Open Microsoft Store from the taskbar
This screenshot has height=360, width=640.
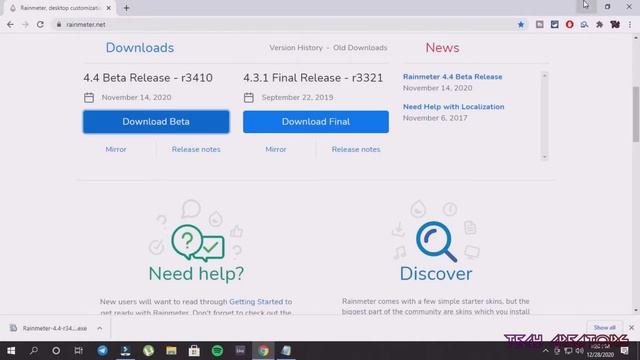pyautogui.click(x=194, y=351)
